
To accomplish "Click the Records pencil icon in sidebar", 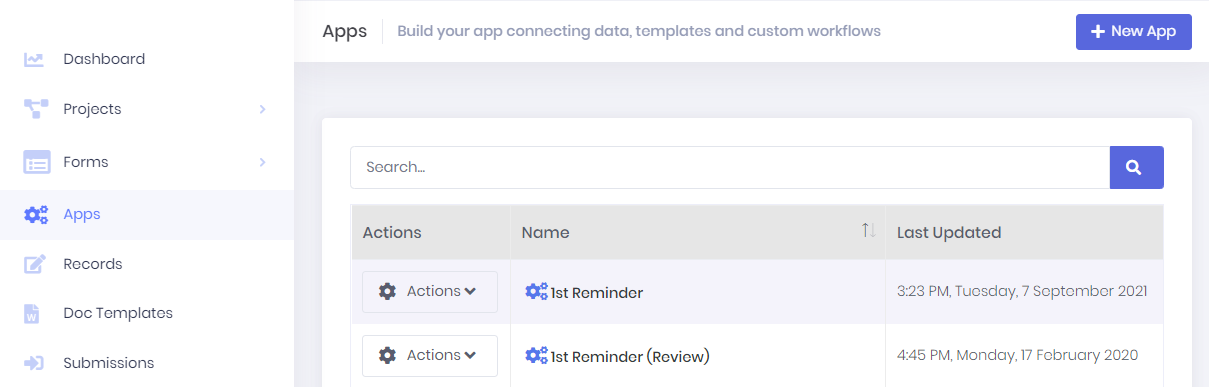I will (35, 264).
